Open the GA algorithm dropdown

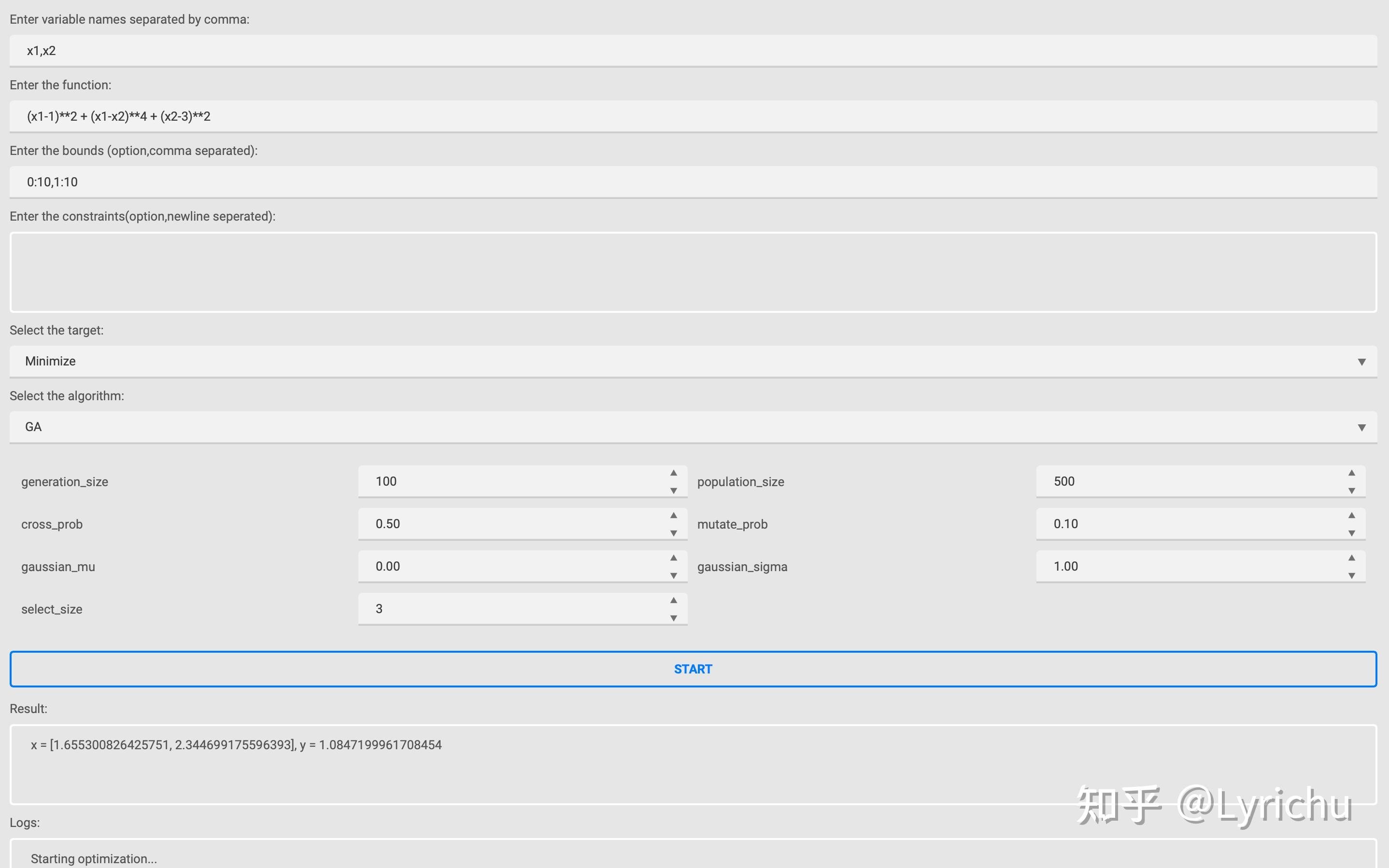(693, 427)
